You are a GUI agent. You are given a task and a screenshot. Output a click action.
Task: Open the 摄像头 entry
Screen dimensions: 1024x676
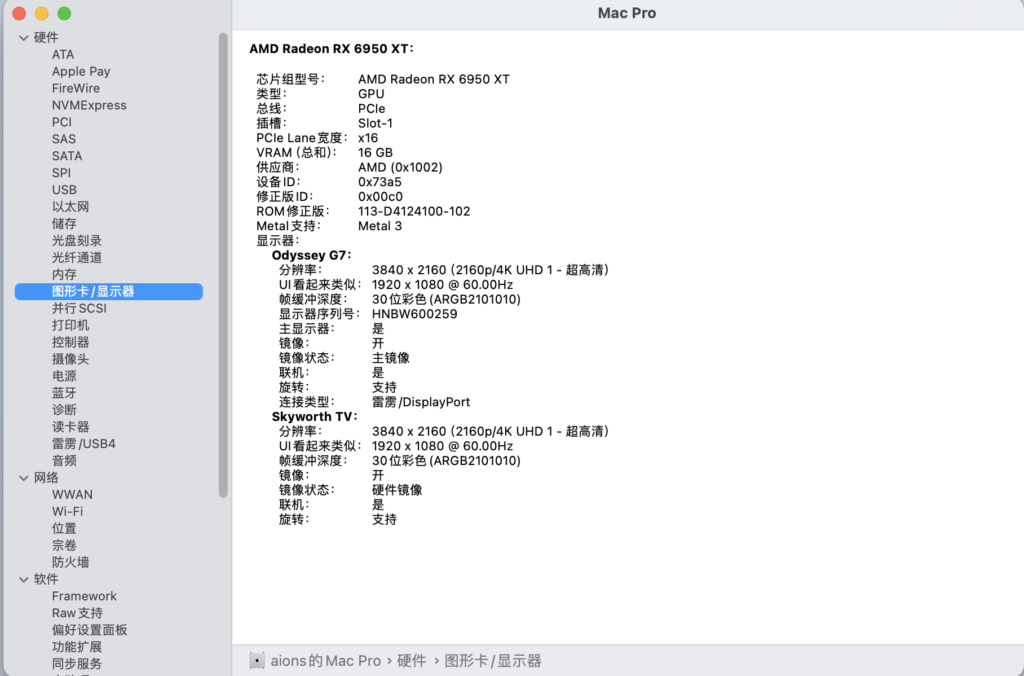click(x=71, y=359)
